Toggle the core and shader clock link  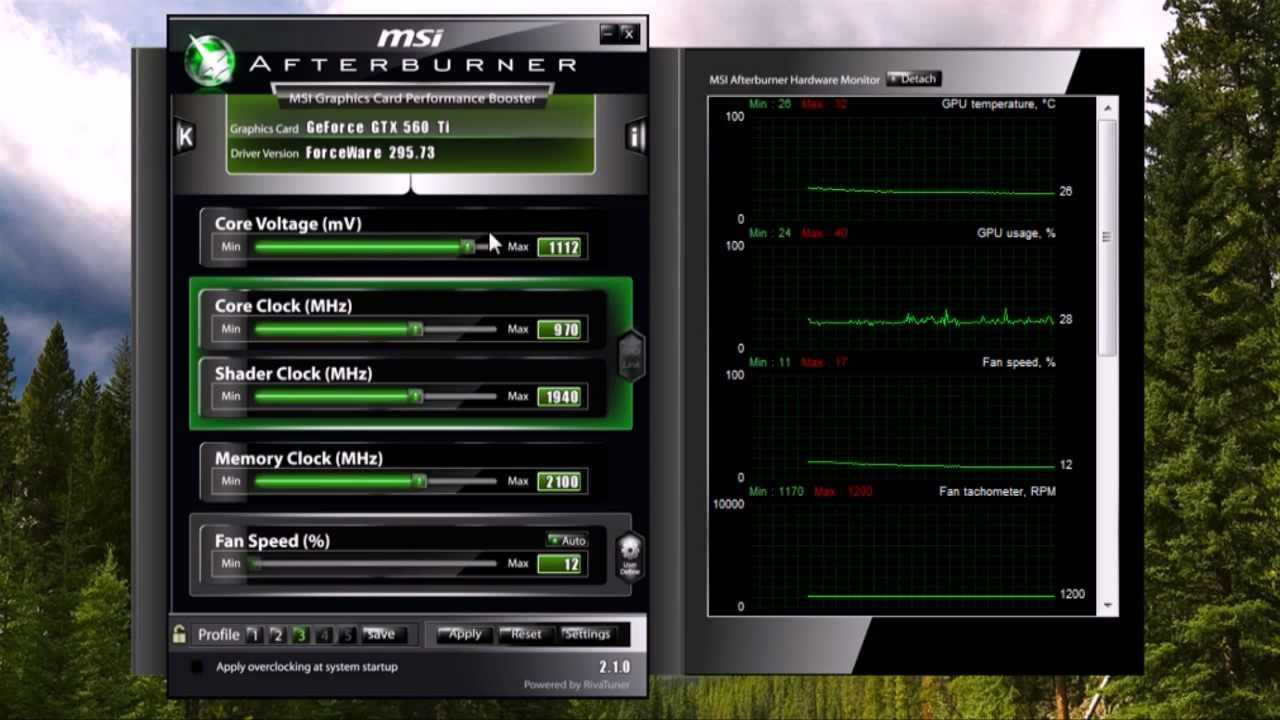click(x=631, y=356)
